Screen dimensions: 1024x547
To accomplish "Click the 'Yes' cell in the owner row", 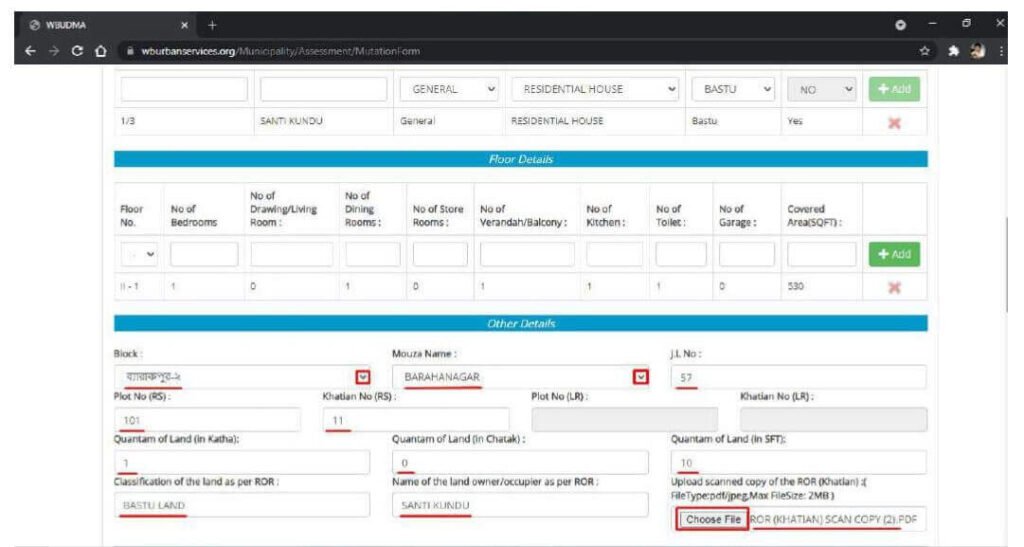I will (x=795, y=121).
